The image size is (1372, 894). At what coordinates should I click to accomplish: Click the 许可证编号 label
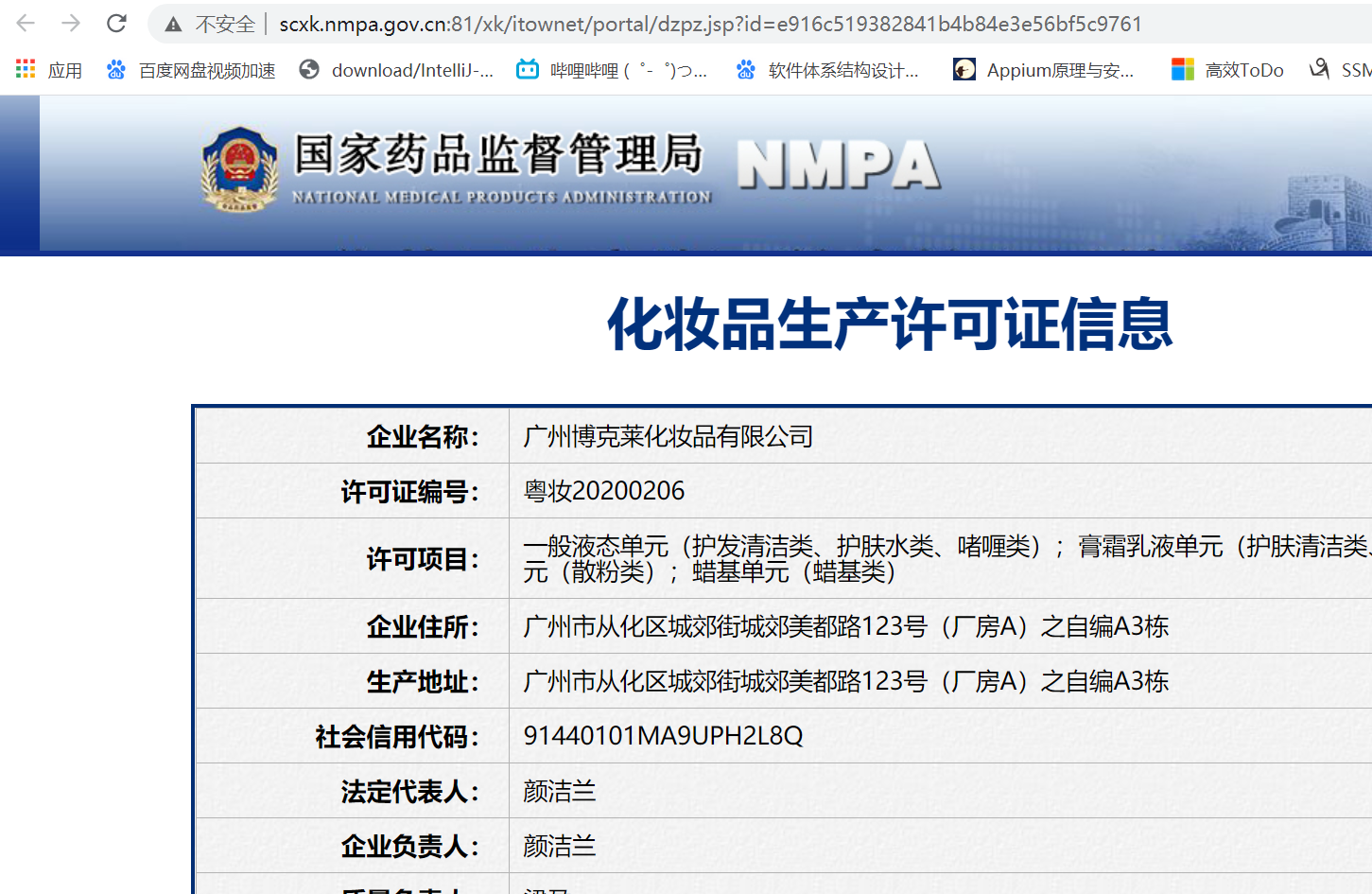tap(410, 492)
